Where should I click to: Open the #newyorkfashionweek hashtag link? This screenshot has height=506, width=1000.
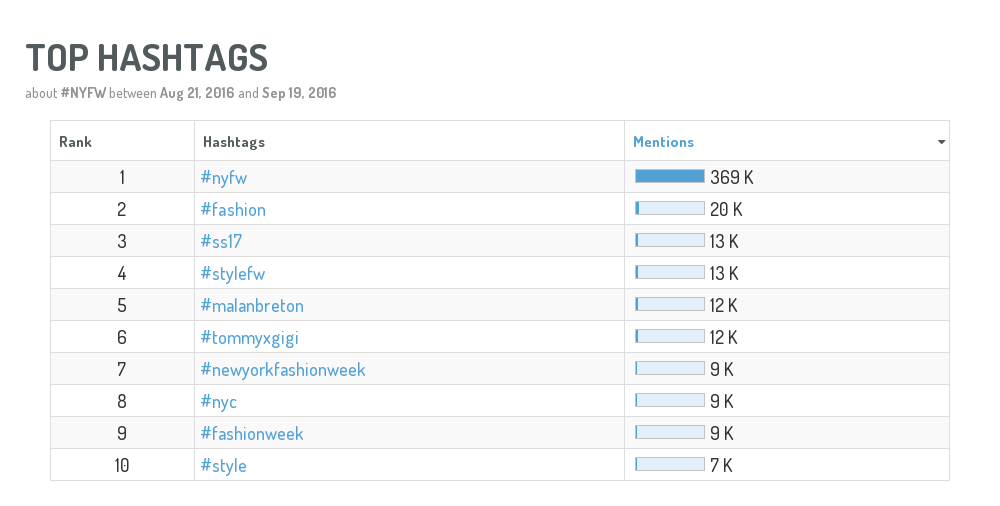(x=283, y=369)
